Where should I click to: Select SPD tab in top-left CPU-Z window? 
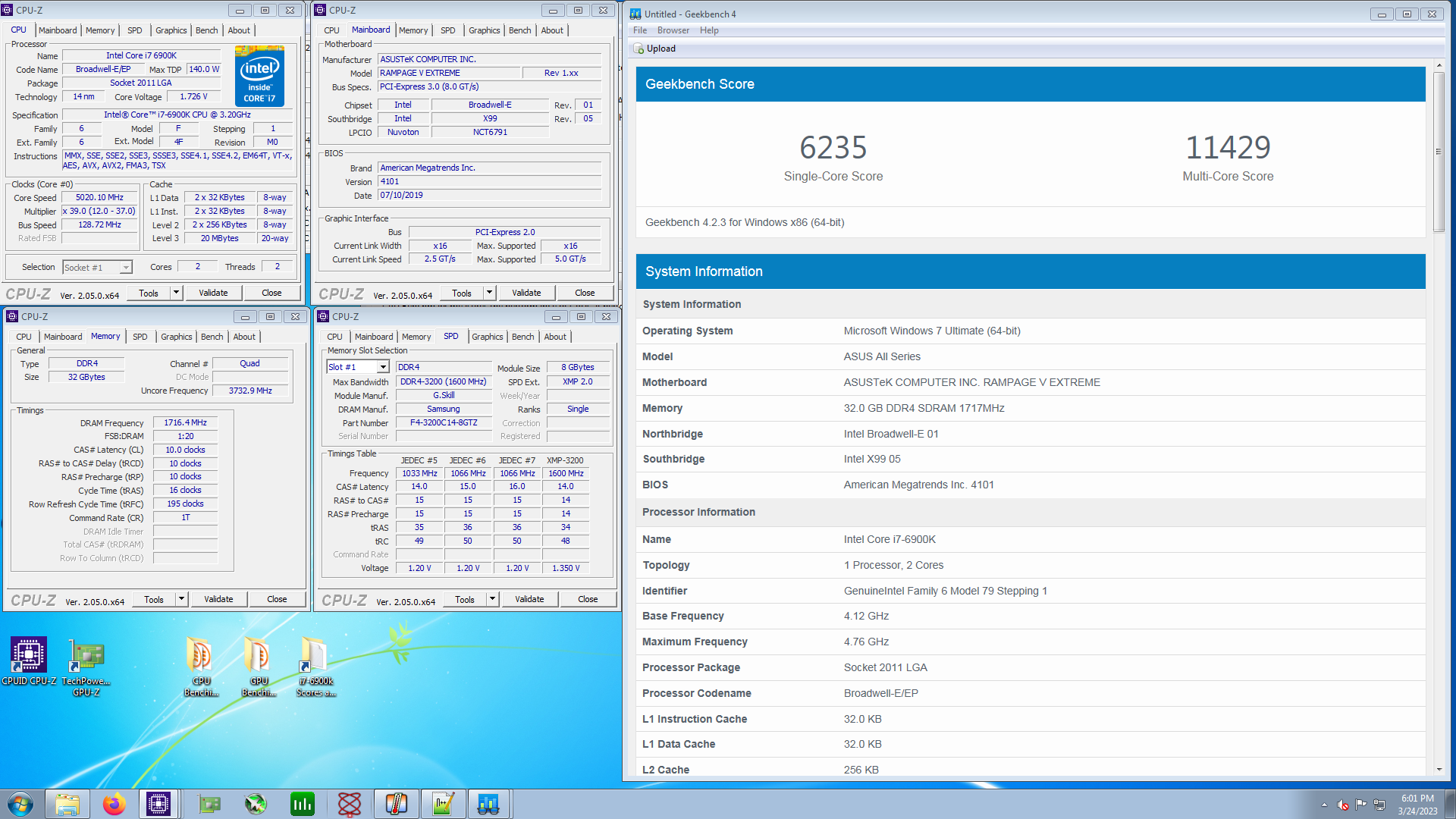[135, 30]
